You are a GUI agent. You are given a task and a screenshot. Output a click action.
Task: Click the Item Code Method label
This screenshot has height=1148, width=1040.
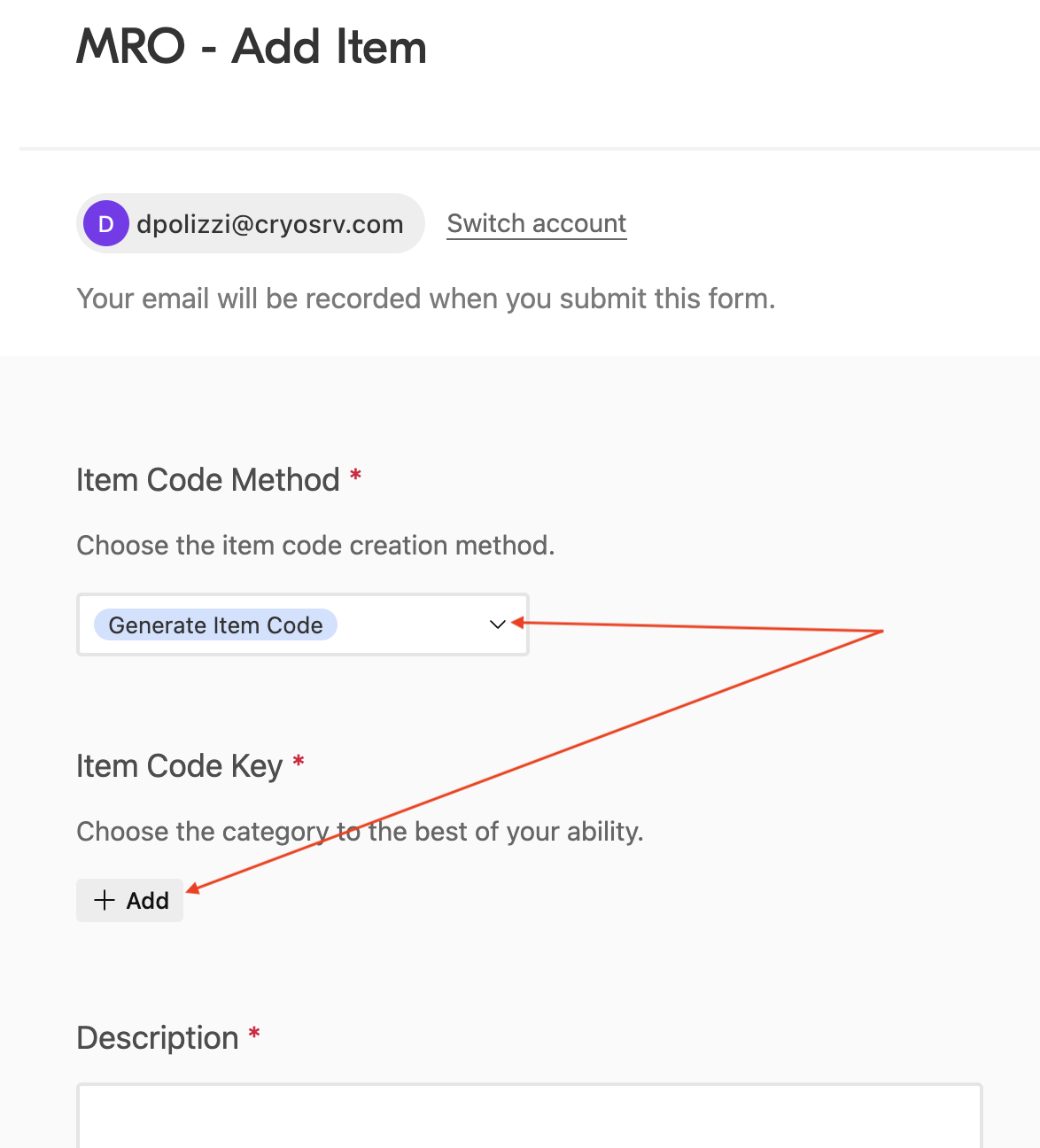click(x=208, y=480)
